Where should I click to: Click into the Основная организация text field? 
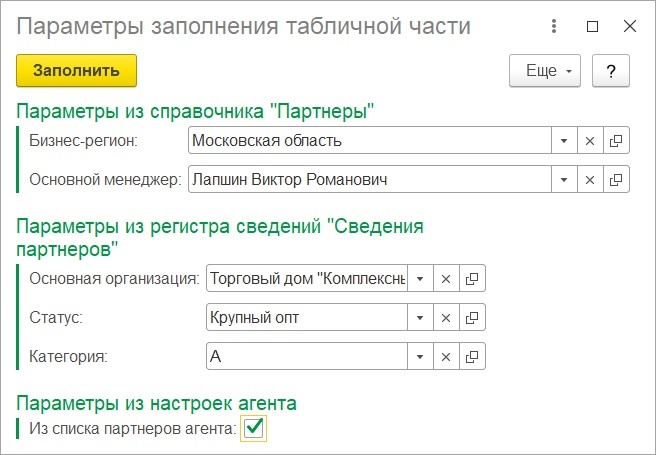[x=307, y=279]
